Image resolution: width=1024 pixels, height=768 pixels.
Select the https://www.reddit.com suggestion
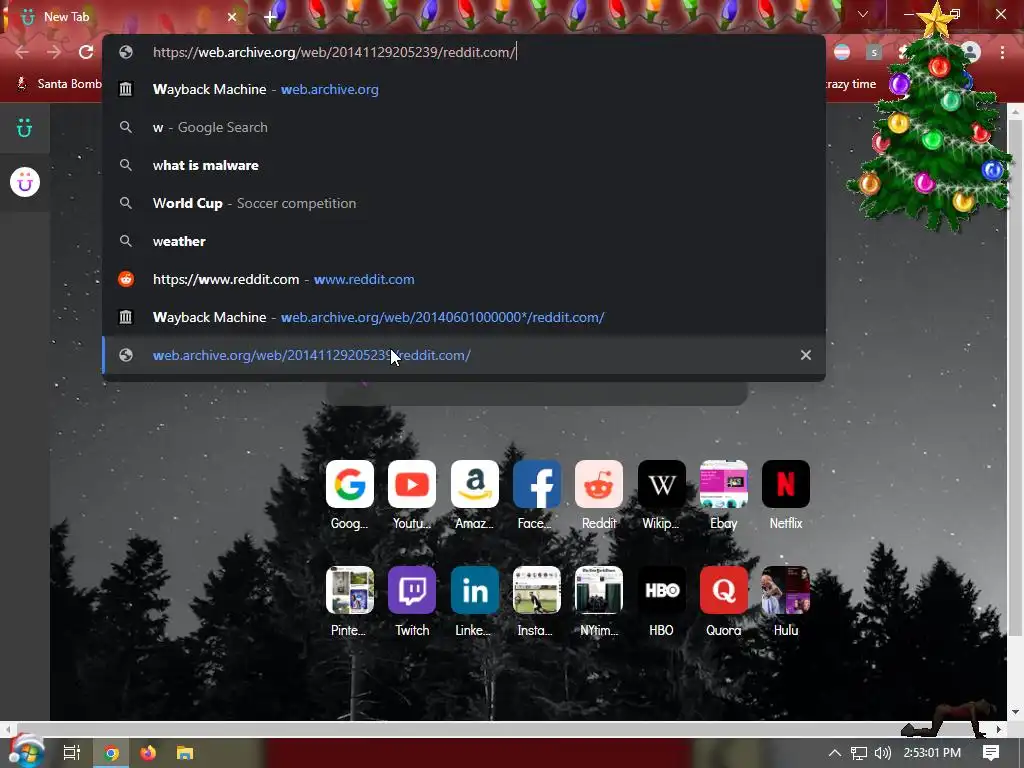(464, 279)
